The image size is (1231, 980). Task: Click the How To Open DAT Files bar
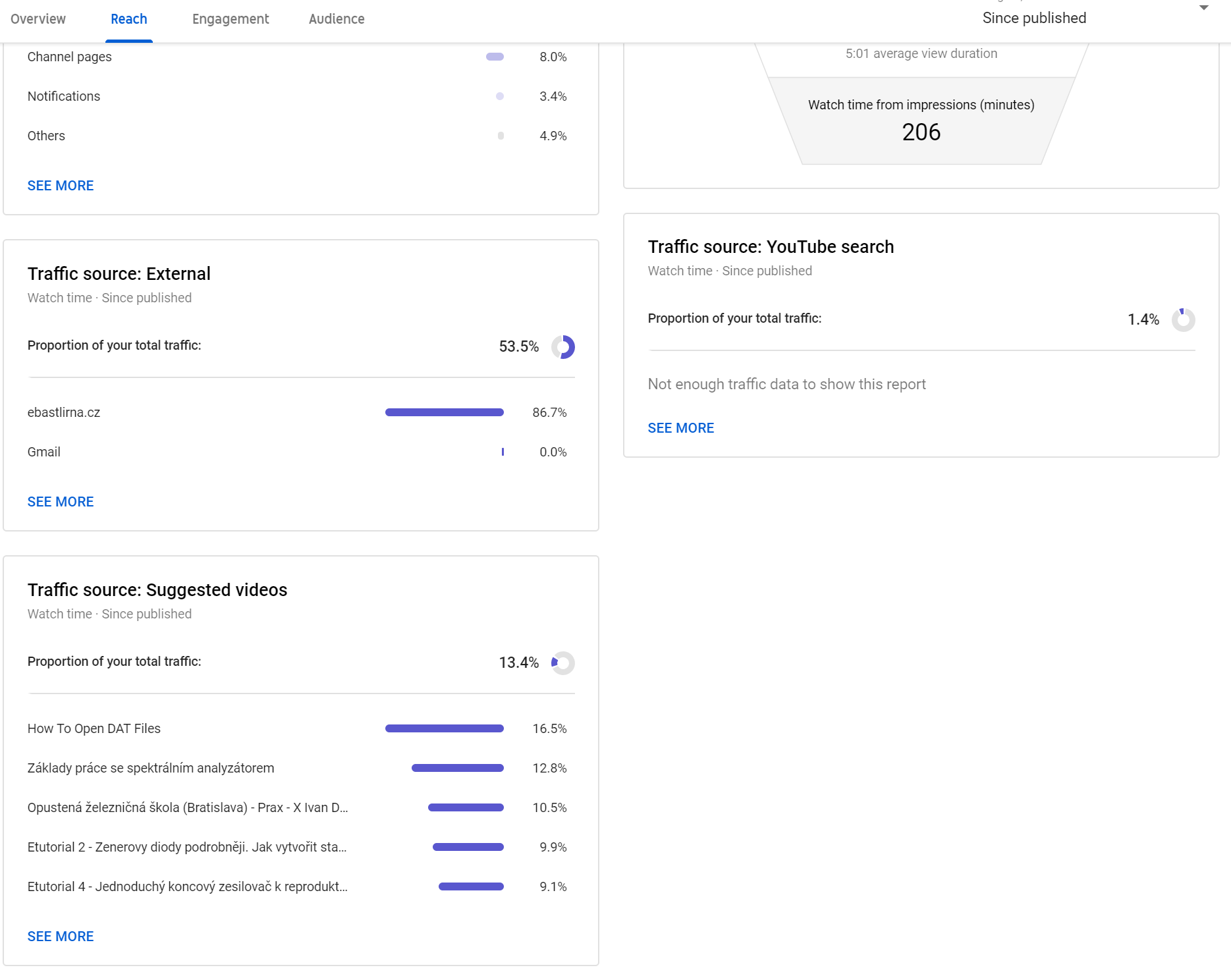[x=445, y=728]
